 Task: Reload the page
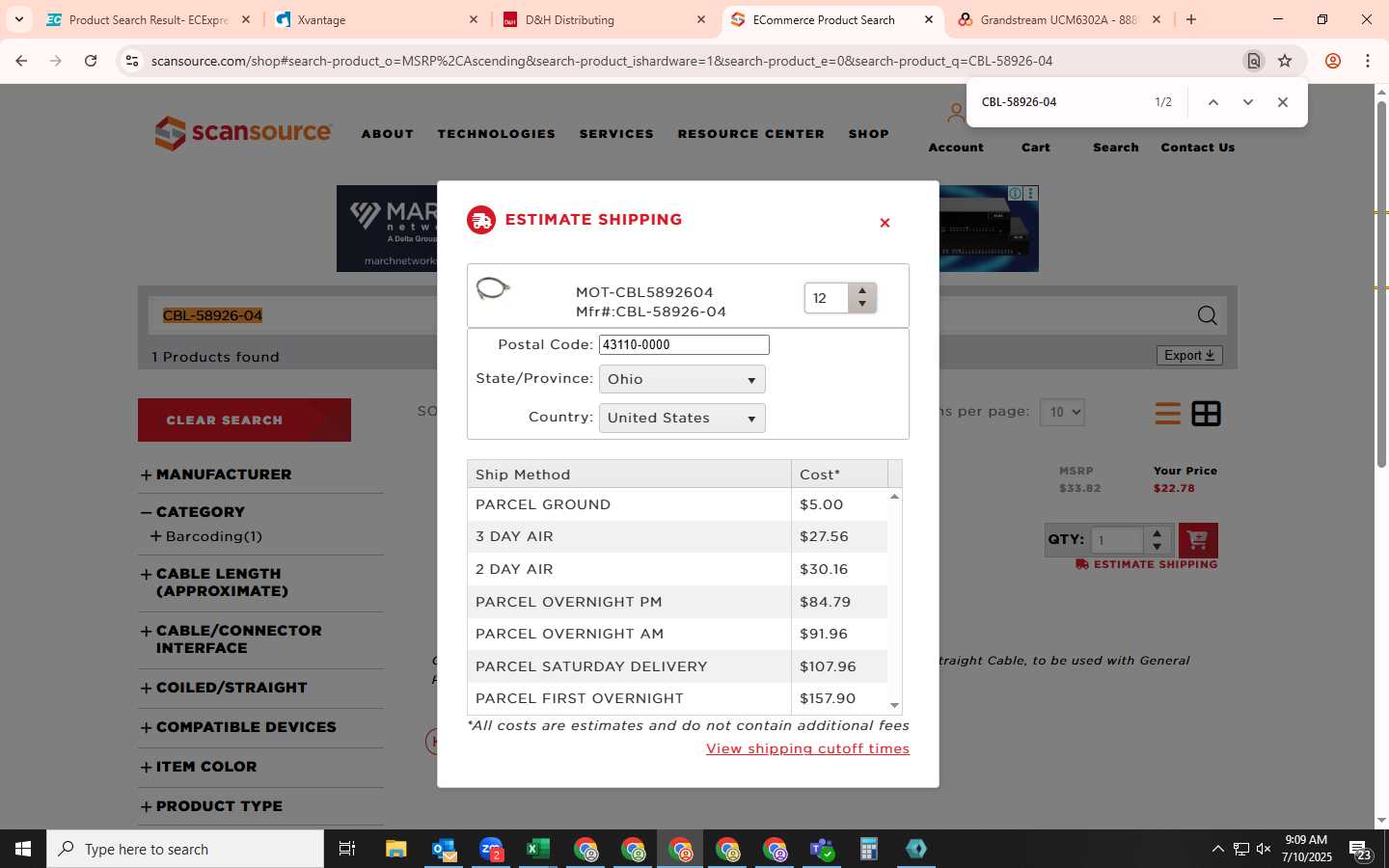click(91, 61)
